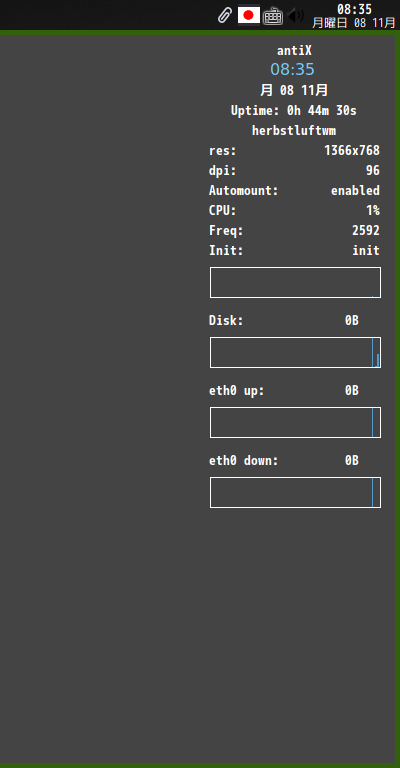Click the frequency value 2592
The image size is (400, 768).
[x=366, y=231]
